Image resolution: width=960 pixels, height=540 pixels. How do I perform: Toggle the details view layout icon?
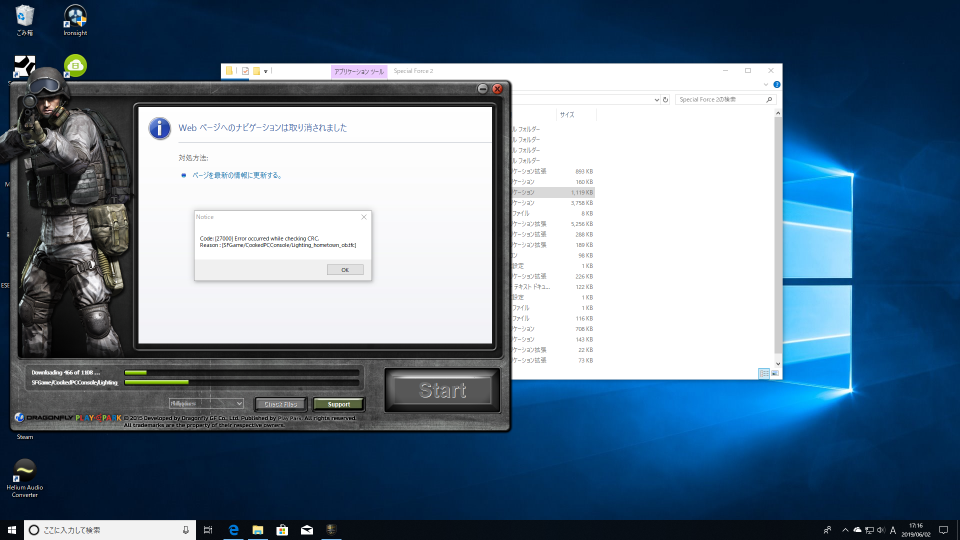(763, 373)
